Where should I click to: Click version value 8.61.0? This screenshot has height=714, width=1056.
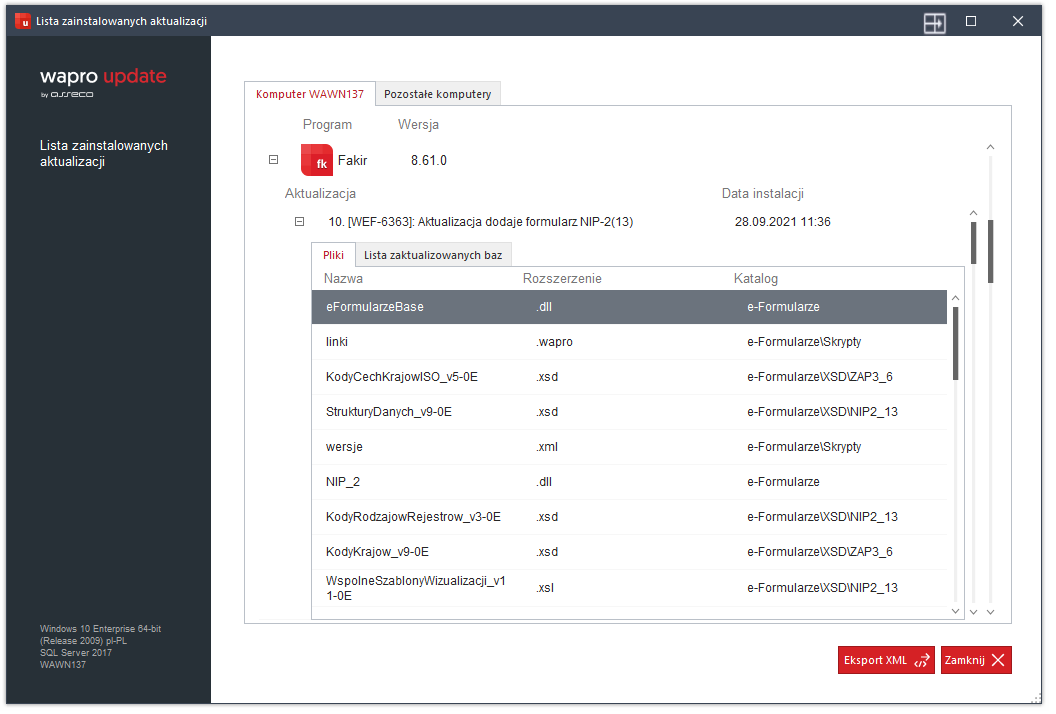point(429,160)
